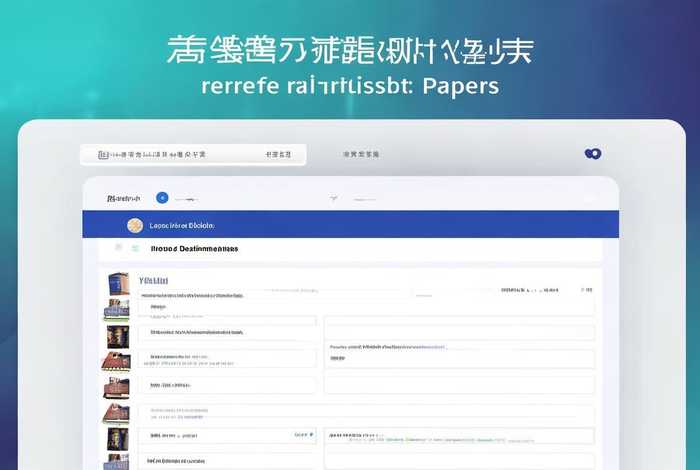Open the blue book cover thumbnail
This screenshot has height=470, width=700.
click(118, 283)
